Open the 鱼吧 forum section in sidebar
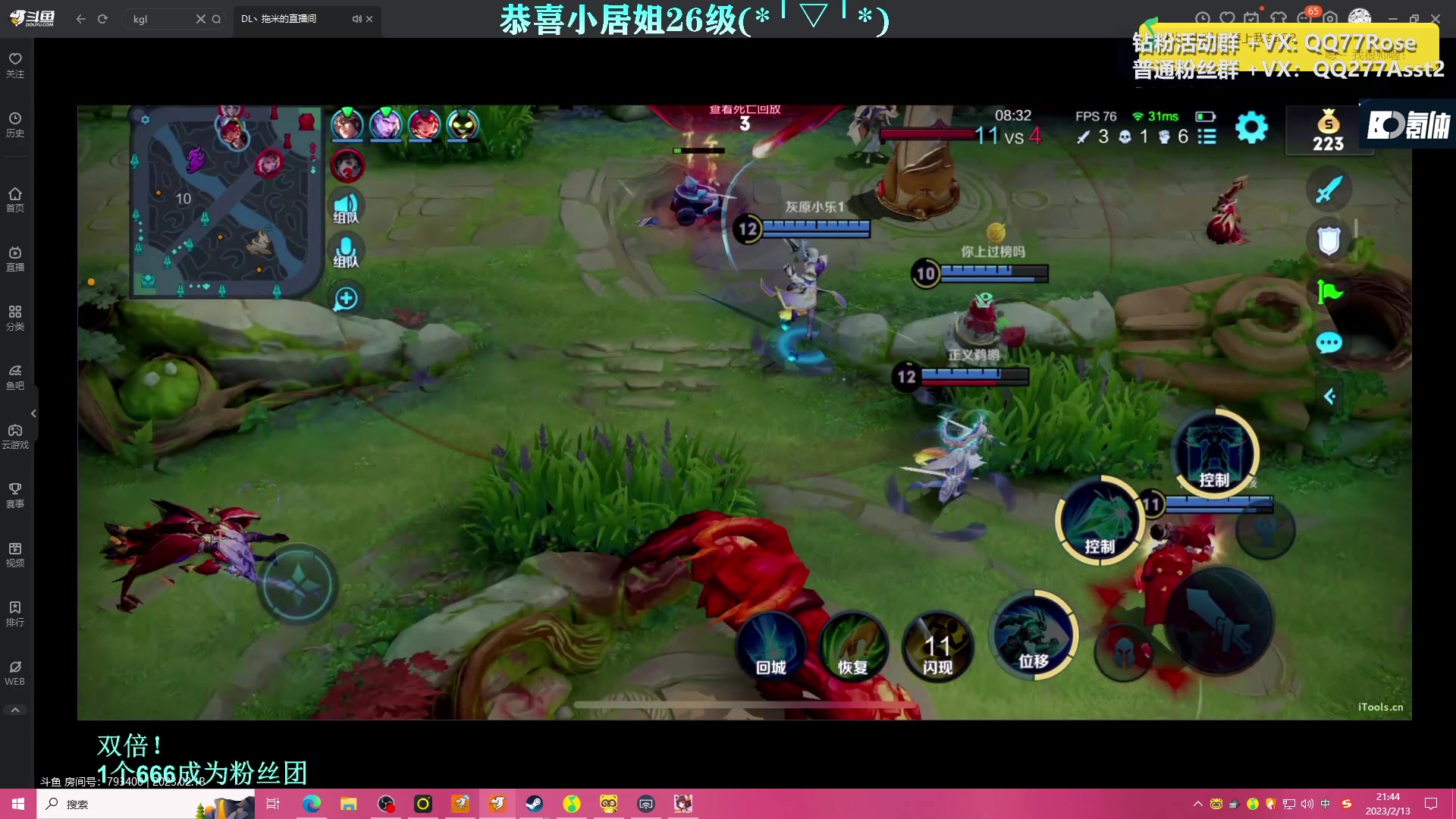This screenshot has width=1456, height=819. 15,377
